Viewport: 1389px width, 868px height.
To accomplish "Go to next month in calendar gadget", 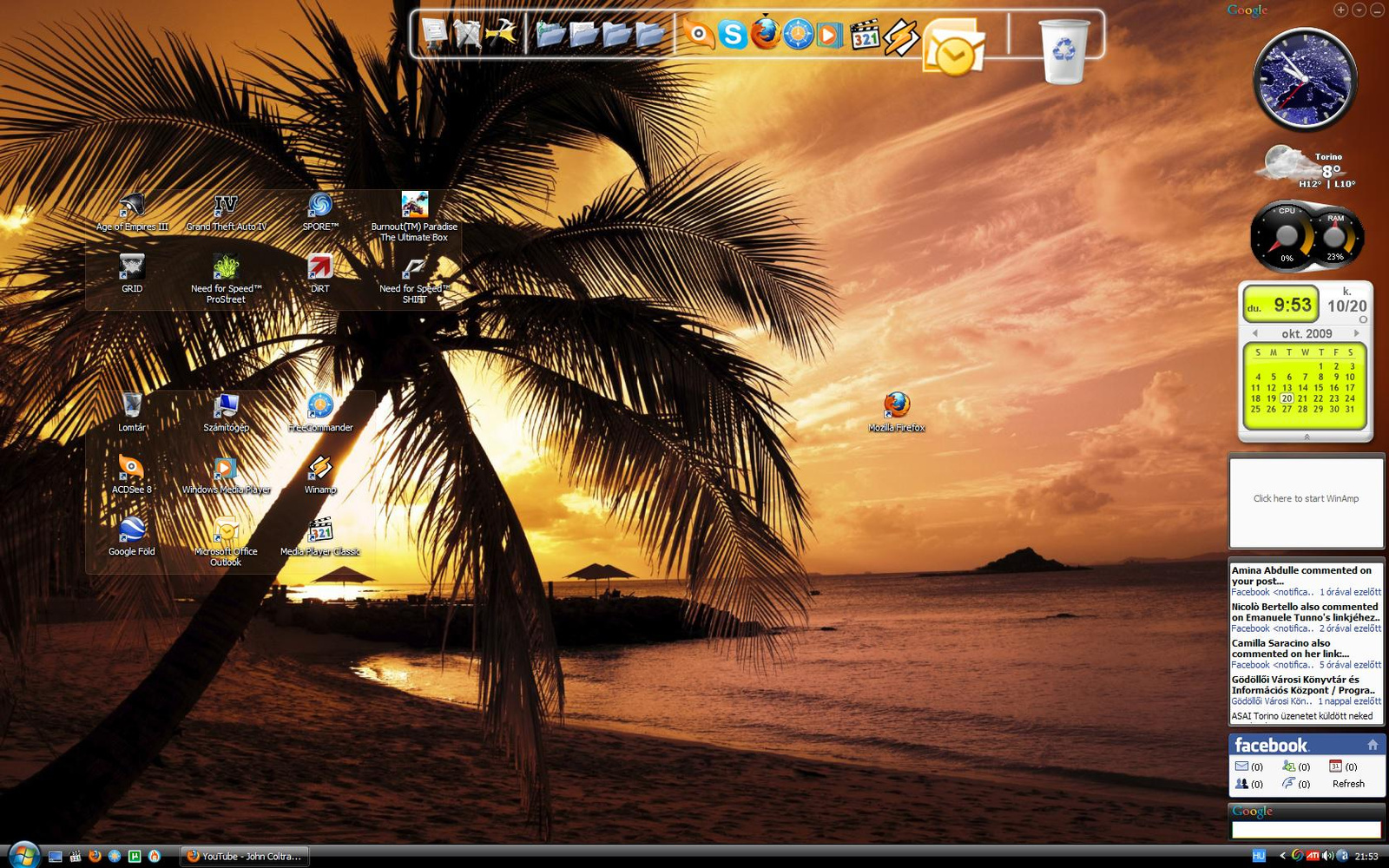I will tap(1356, 333).
